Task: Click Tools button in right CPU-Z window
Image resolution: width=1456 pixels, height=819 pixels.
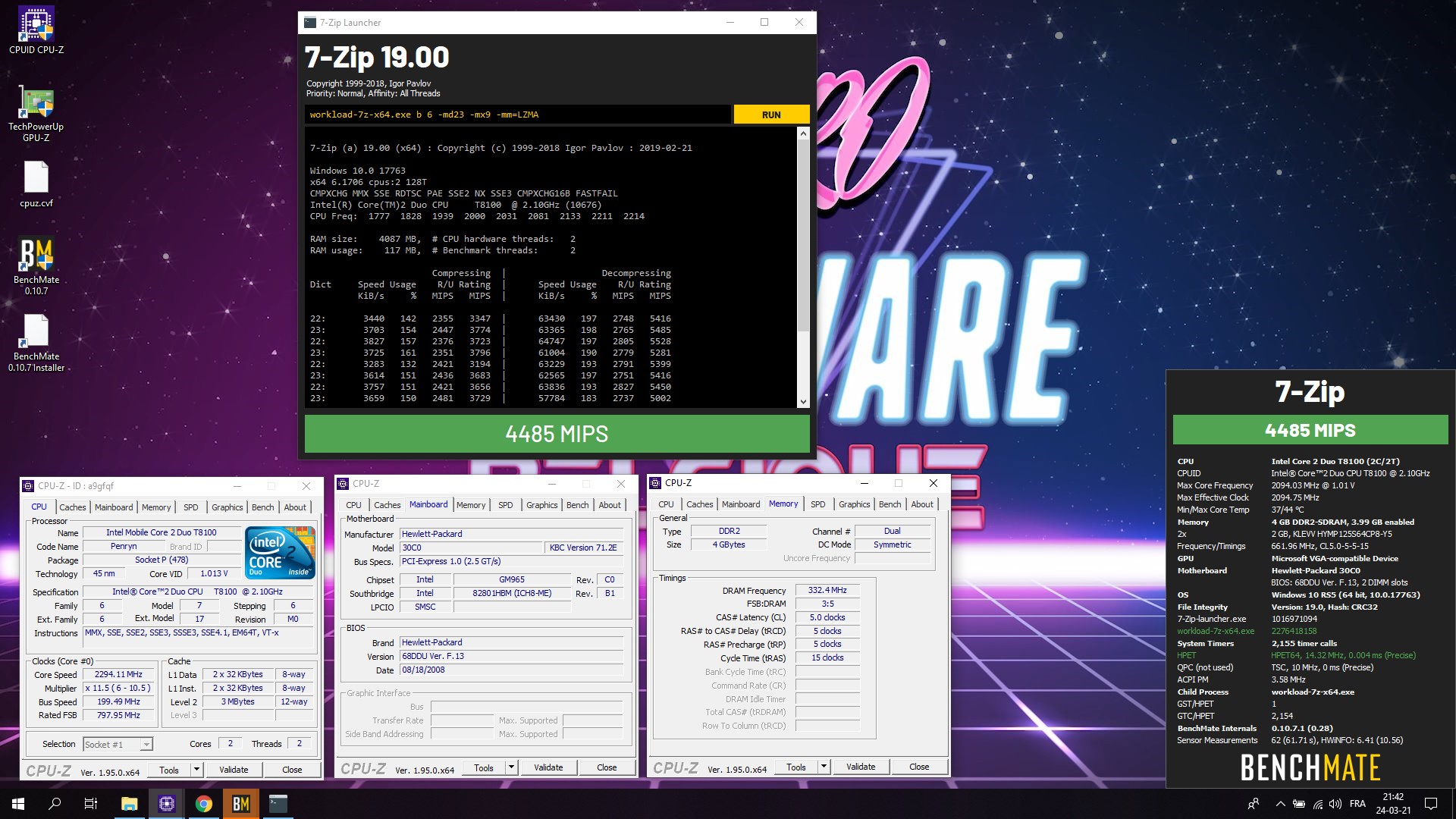Action: point(796,767)
